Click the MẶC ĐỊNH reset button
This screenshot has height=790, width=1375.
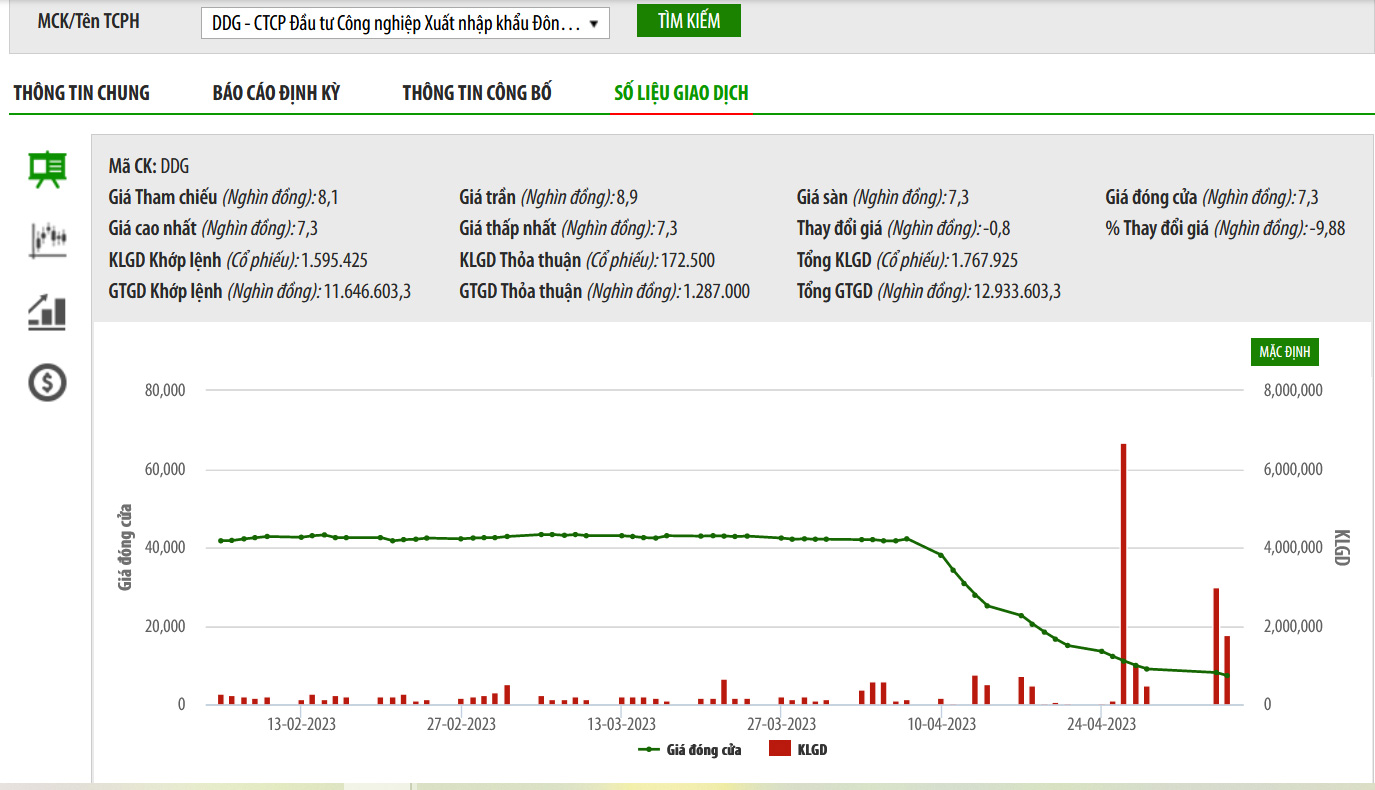[1285, 353]
